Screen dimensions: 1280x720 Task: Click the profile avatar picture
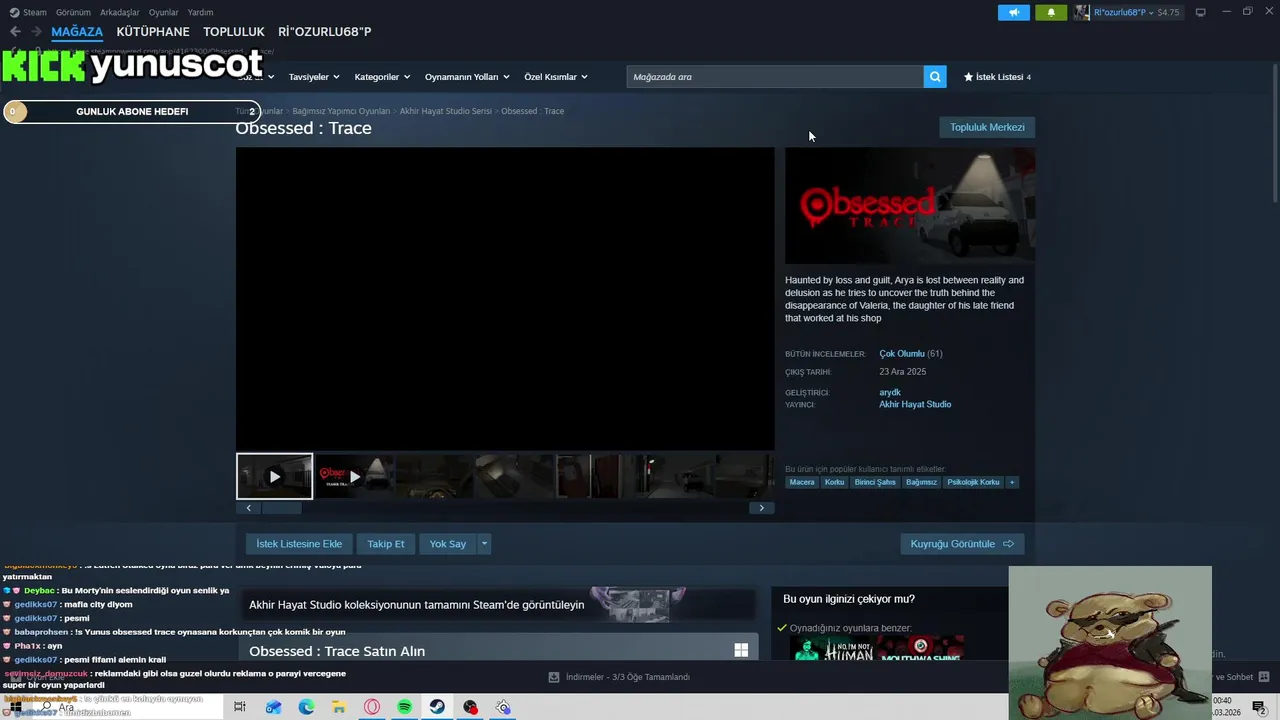tap(1082, 12)
